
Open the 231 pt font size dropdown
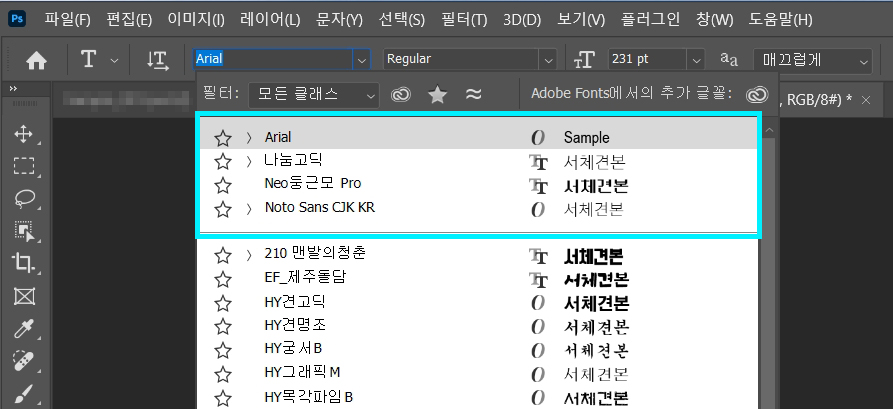(695, 59)
